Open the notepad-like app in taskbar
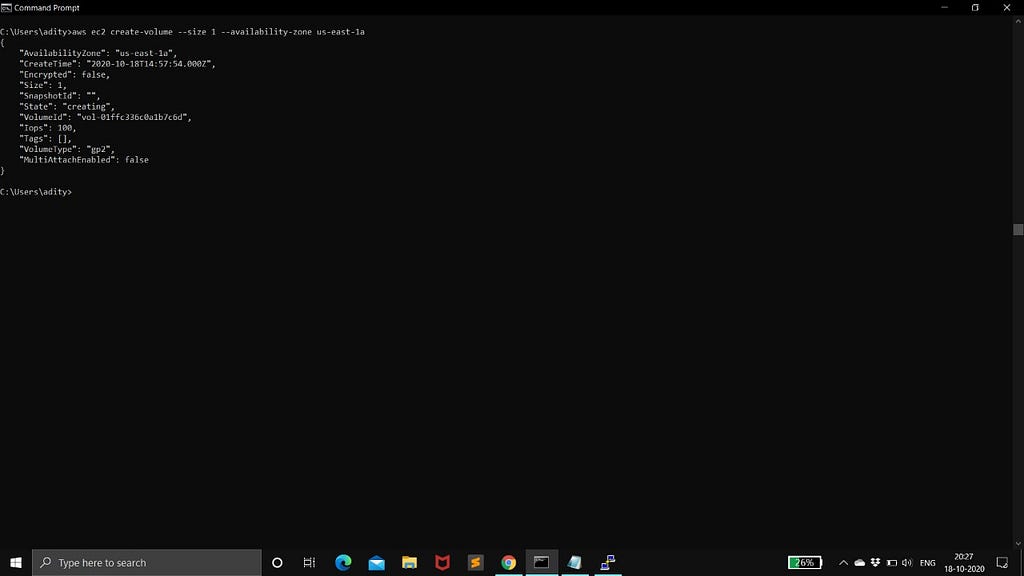This screenshot has height=576, width=1024. tap(575, 562)
